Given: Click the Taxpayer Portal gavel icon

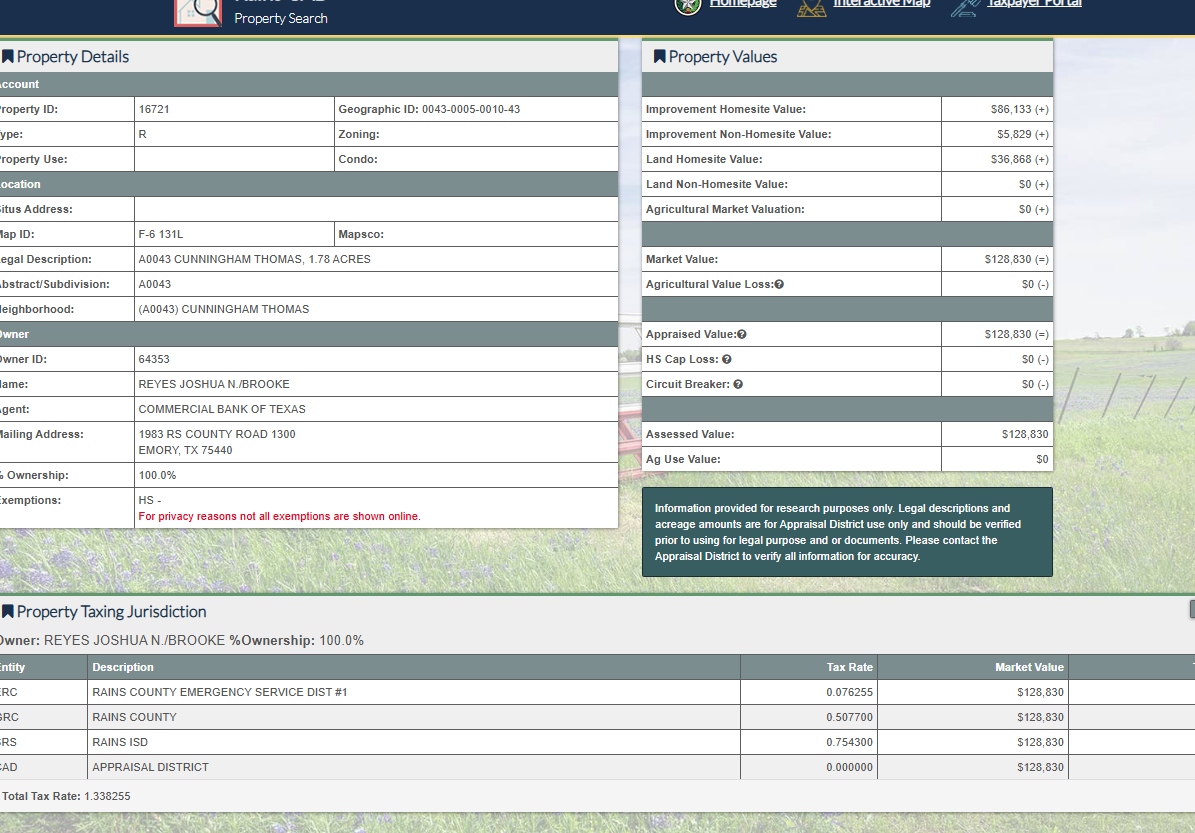Looking at the screenshot, I should (965, 6).
